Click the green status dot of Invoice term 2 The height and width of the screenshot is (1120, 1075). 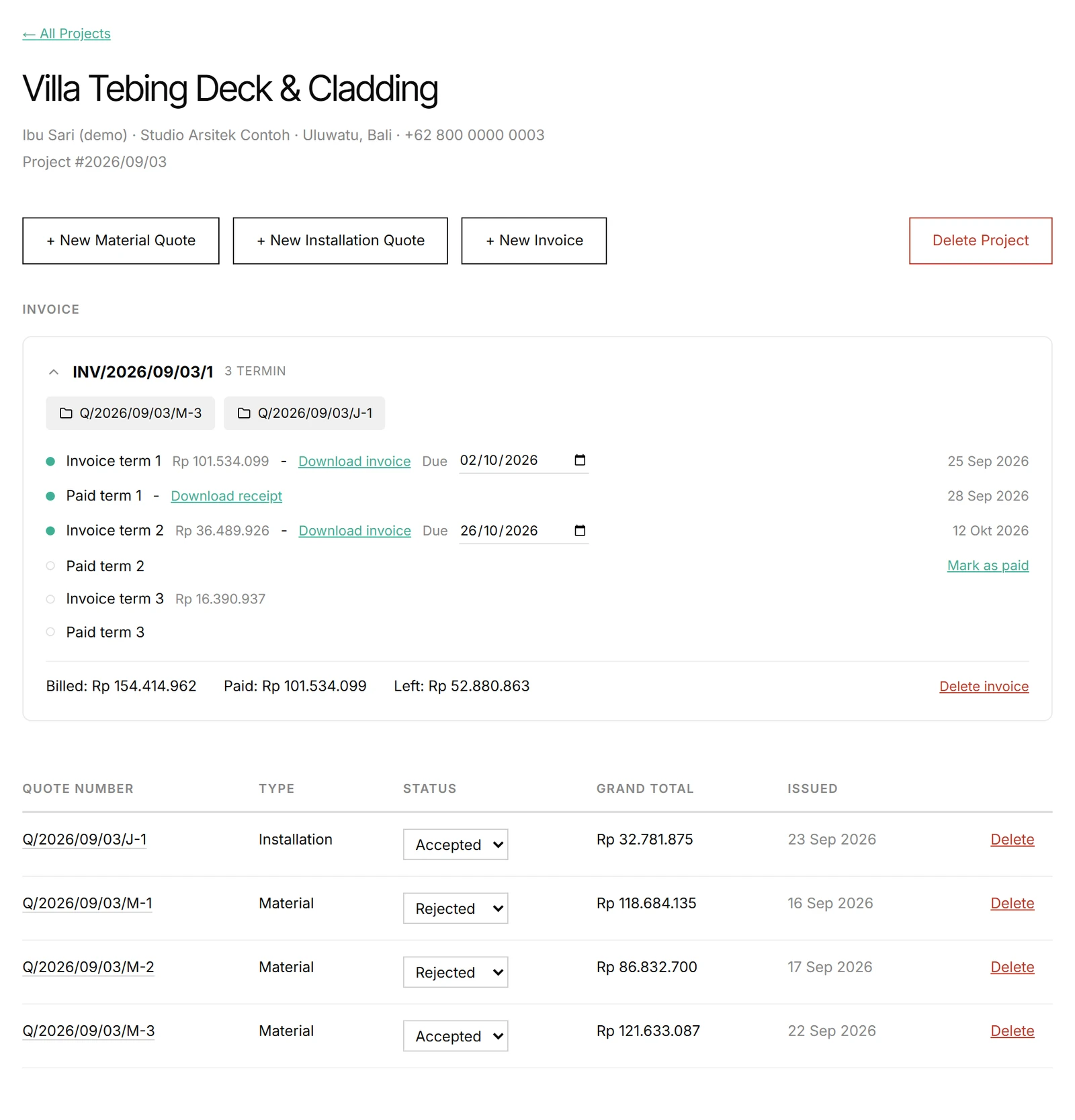point(50,531)
